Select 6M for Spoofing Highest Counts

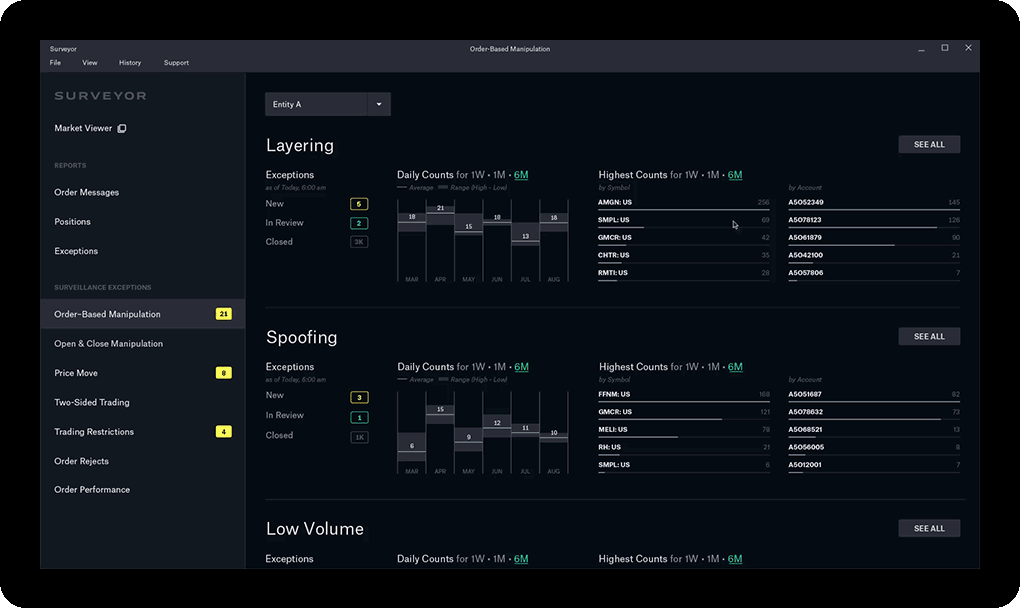click(736, 367)
